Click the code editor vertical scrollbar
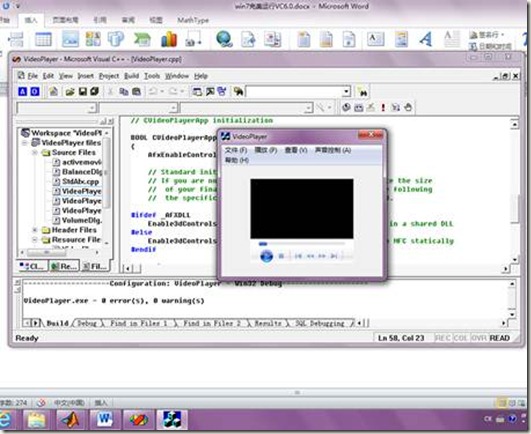The image size is (531, 434). (515, 192)
